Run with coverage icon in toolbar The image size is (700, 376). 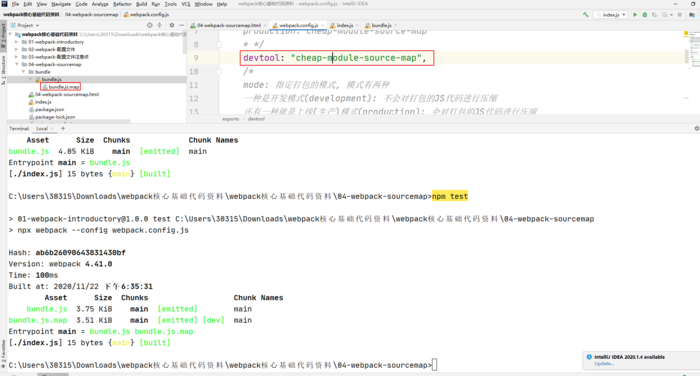point(654,15)
